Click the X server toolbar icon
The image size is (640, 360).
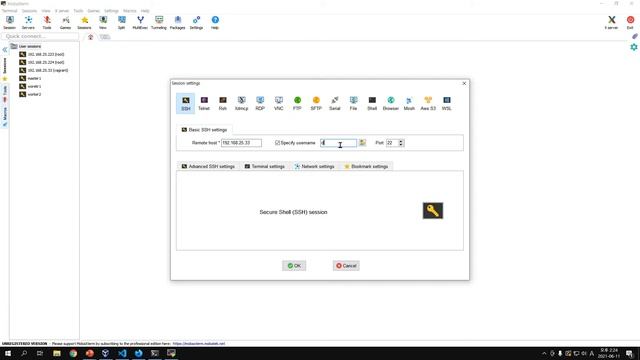[x=611, y=22]
